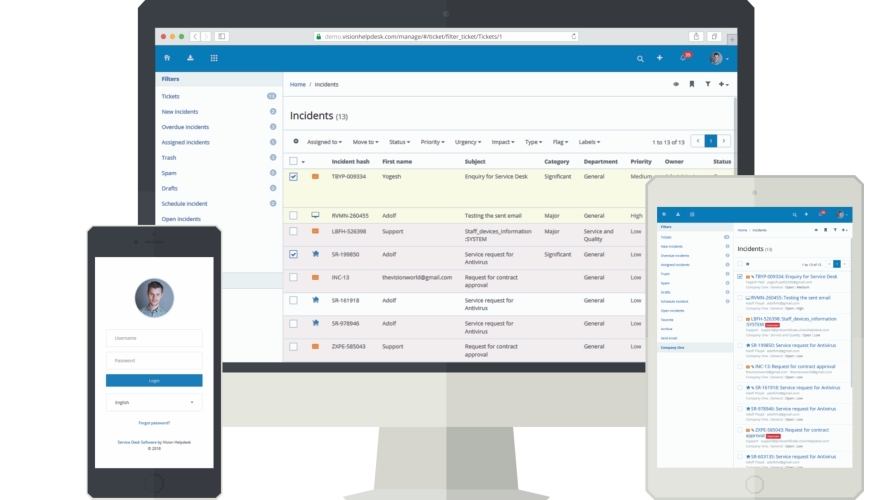Open the plus dropdown beside filter icon

pyautogui.click(x=724, y=84)
